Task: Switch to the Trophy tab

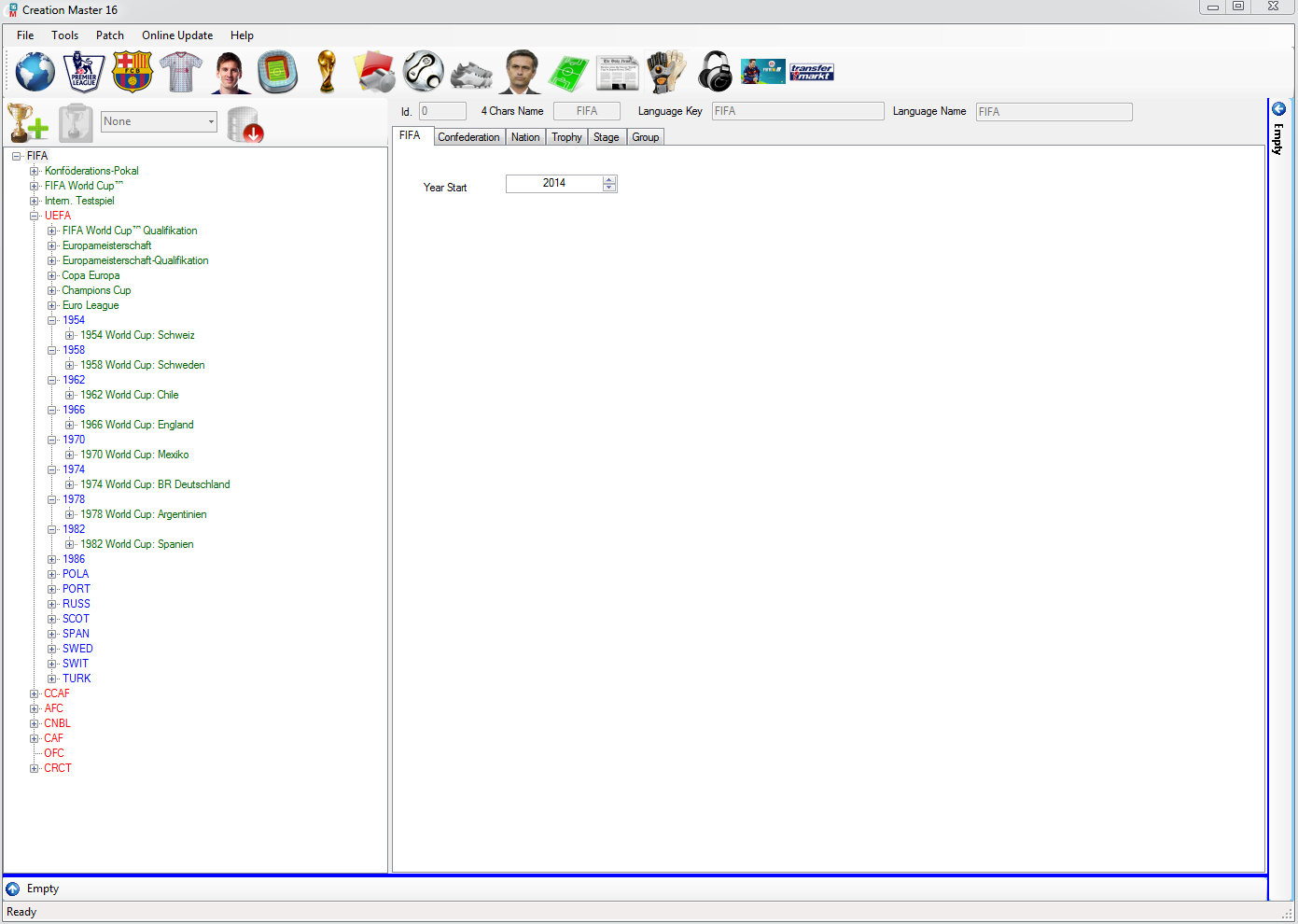Action: (x=566, y=137)
